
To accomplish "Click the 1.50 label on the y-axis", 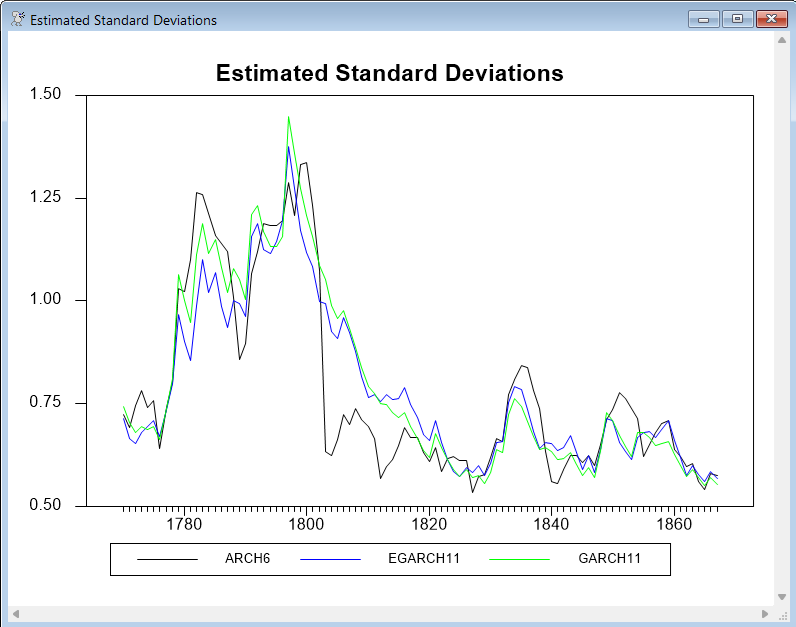I will [x=44, y=95].
